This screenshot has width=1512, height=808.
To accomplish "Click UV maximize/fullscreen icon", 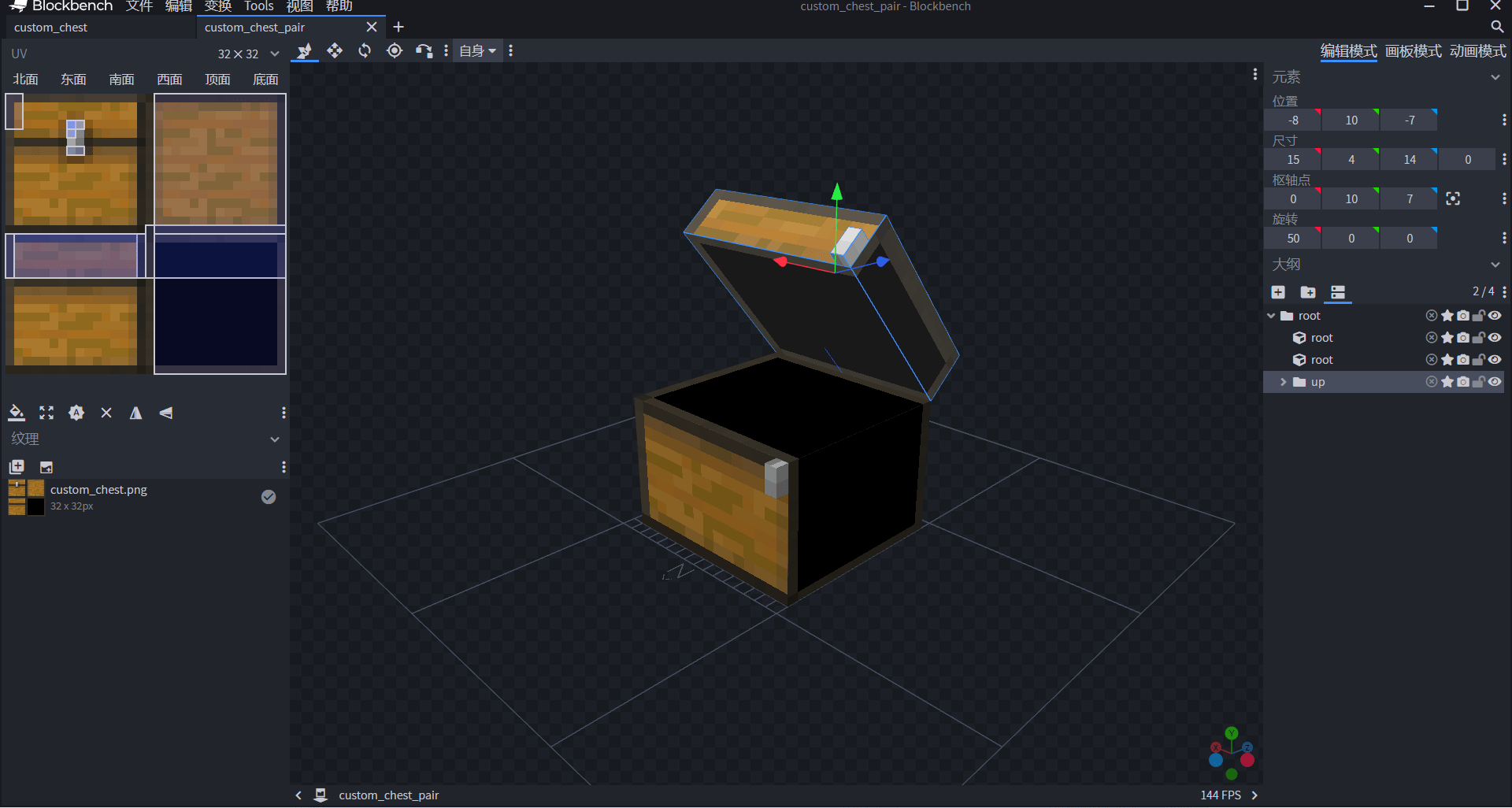I will (x=46, y=413).
